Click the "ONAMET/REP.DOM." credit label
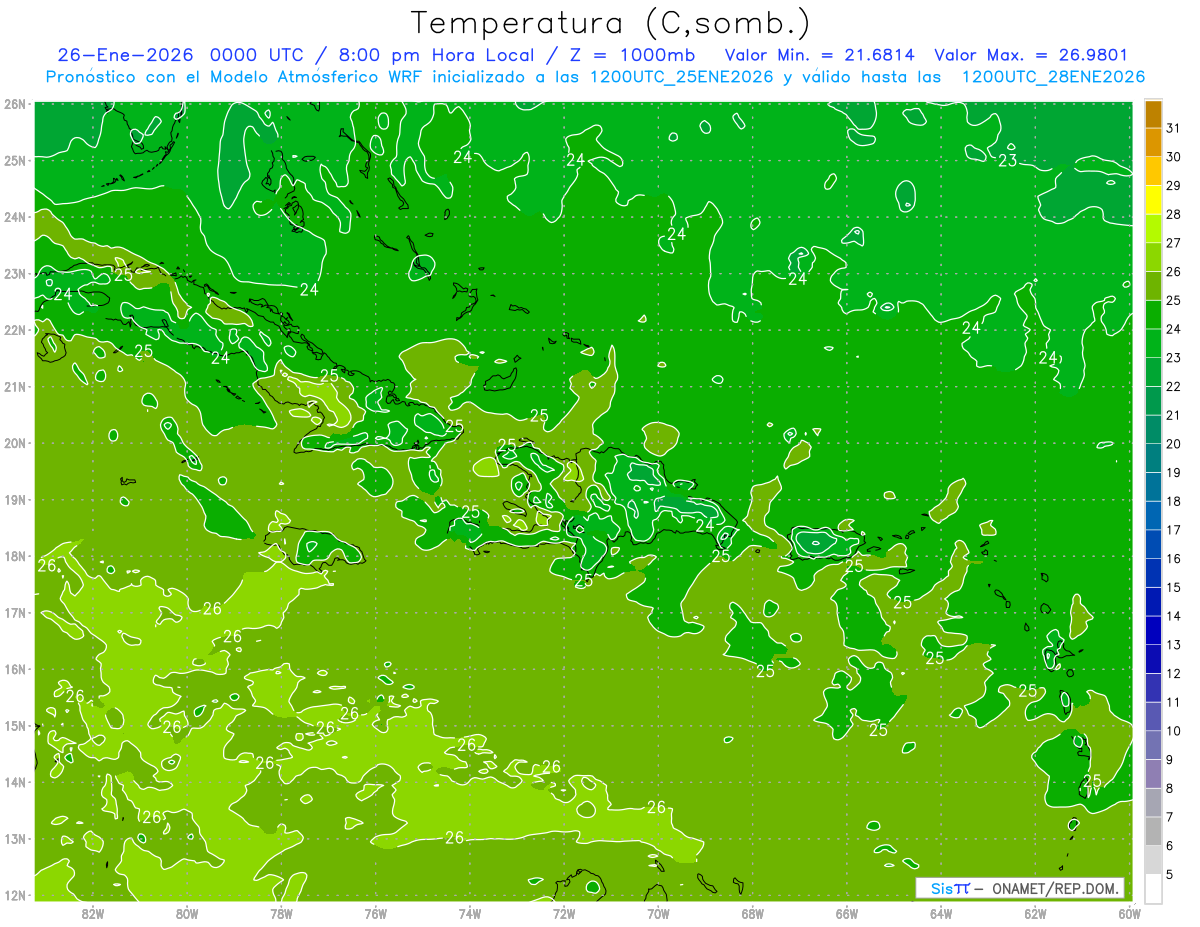 tap(1054, 888)
